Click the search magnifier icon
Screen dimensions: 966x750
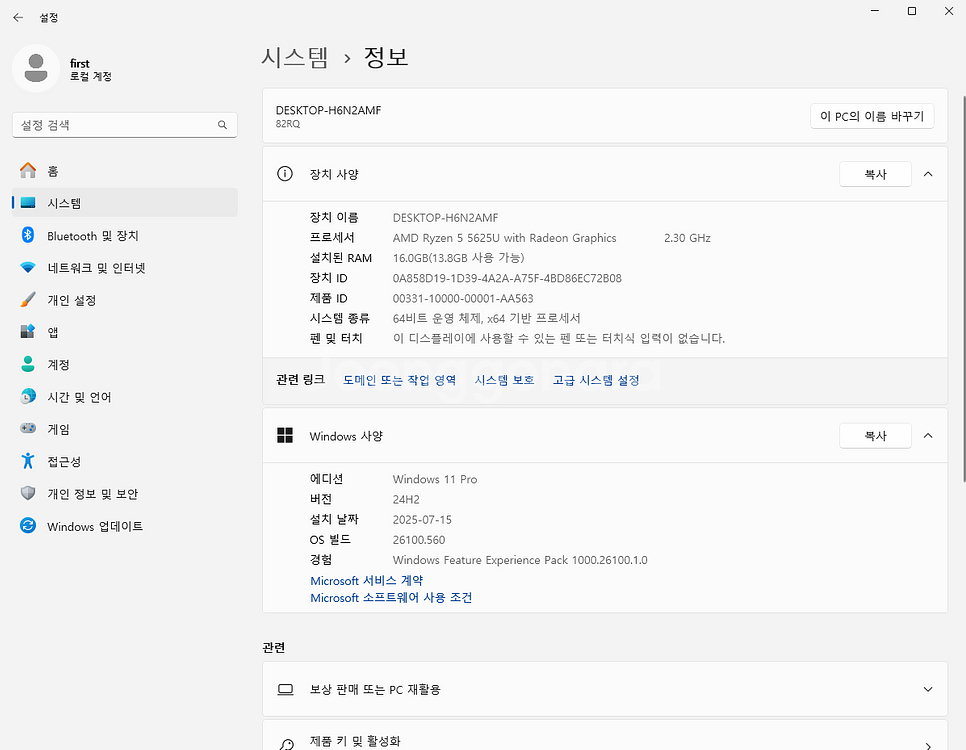click(222, 125)
